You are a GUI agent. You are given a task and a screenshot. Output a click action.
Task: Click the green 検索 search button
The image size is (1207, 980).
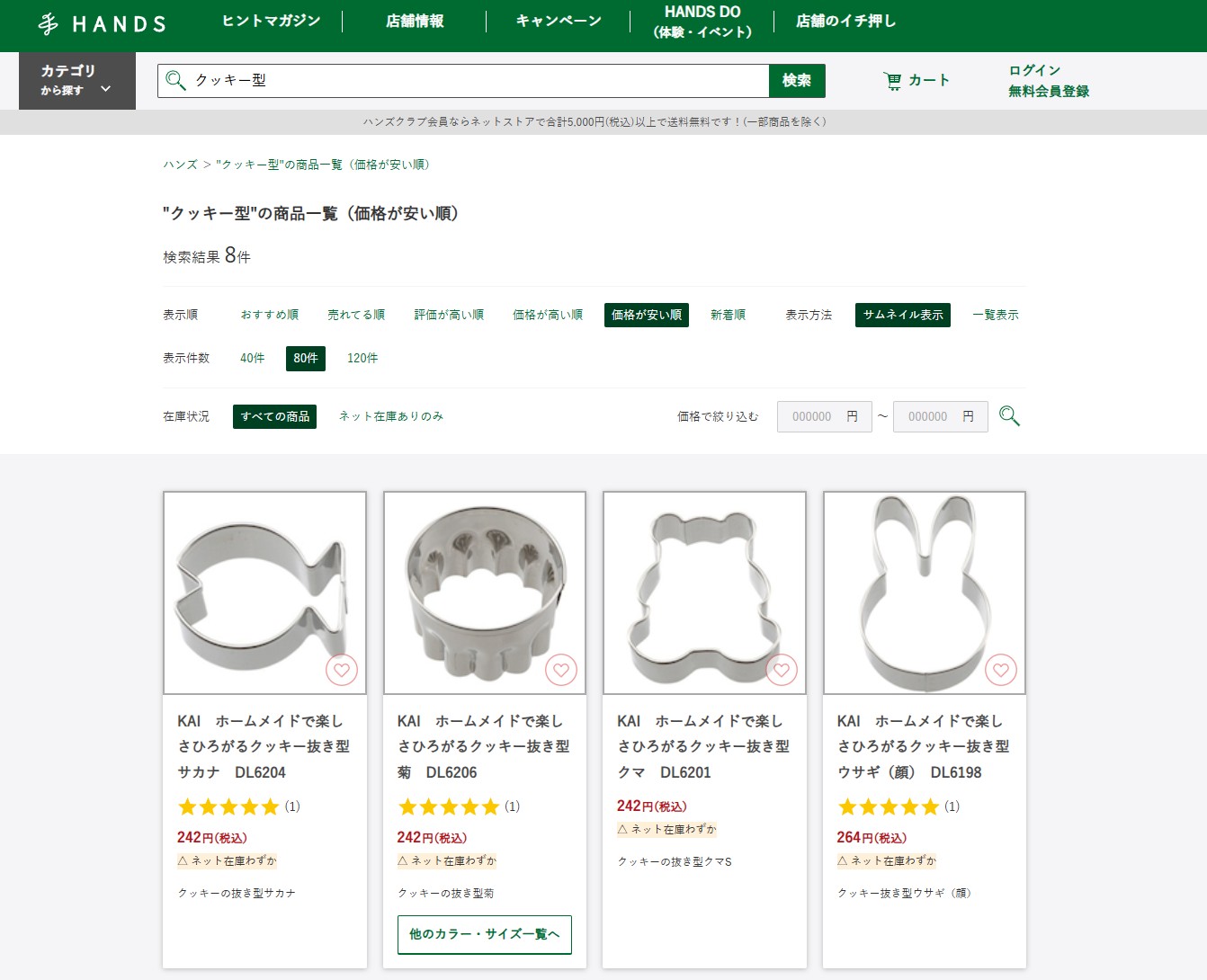[797, 80]
